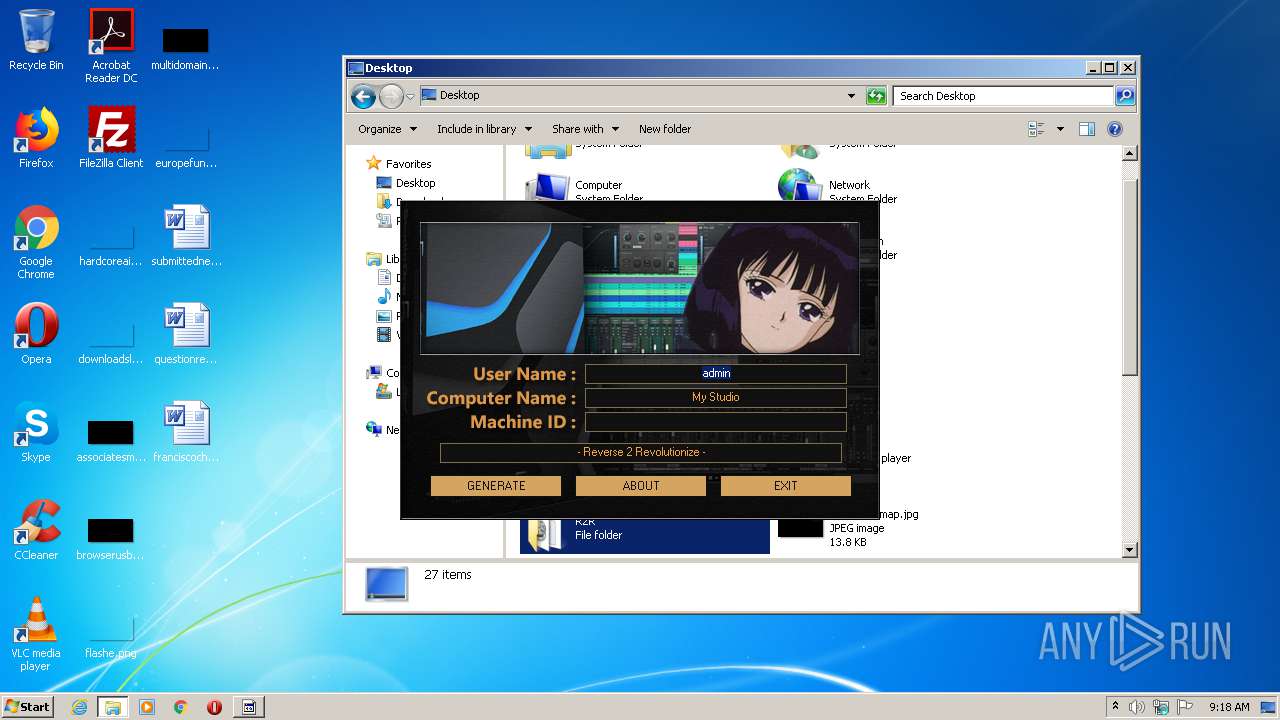Open the Organize menu
The height and width of the screenshot is (720, 1280).
pyautogui.click(x=387, y=129)
